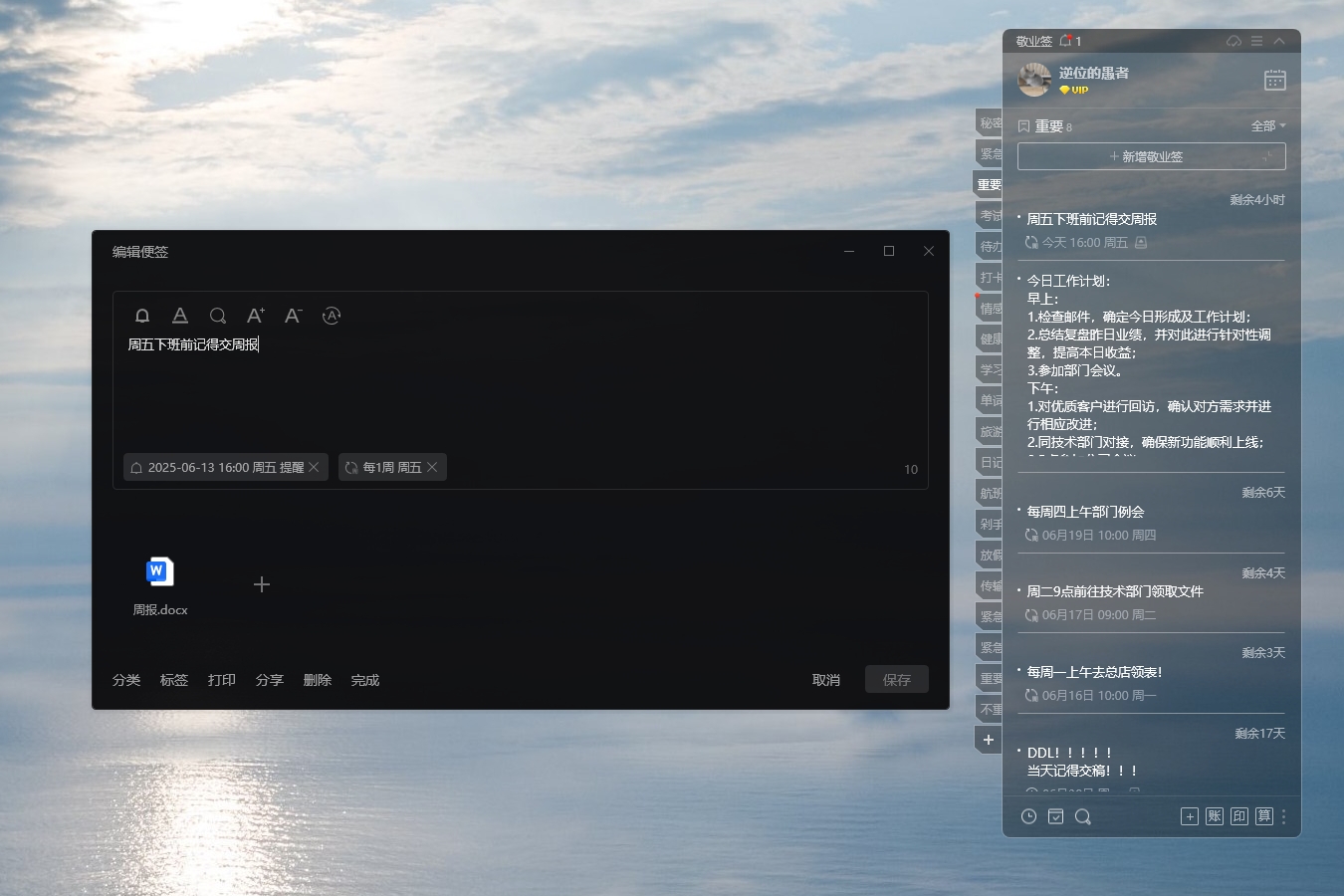The height and width of the screenshot is (896, 1344).
Task: Switch to the 航班 category tab
Action: tap(989, 493)
